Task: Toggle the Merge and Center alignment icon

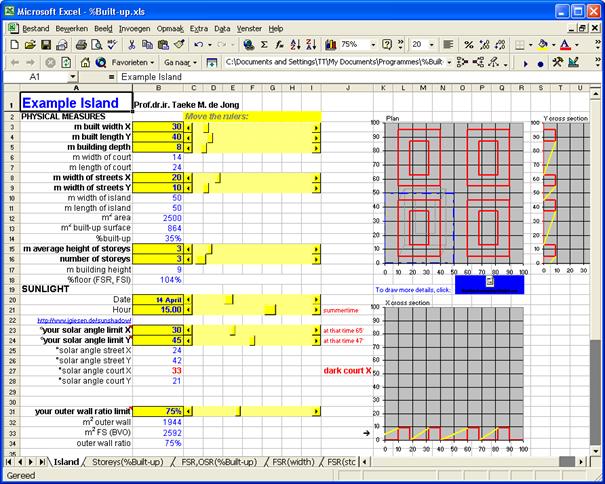Action: 448,45
